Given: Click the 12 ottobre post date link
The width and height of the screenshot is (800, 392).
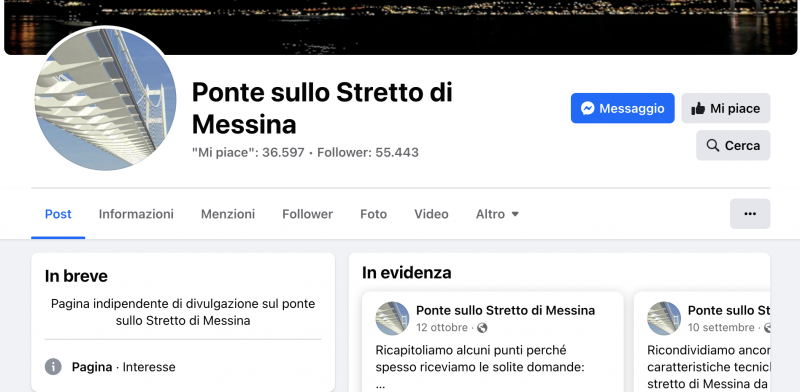Looking at the screenshot, I should 442,327.
